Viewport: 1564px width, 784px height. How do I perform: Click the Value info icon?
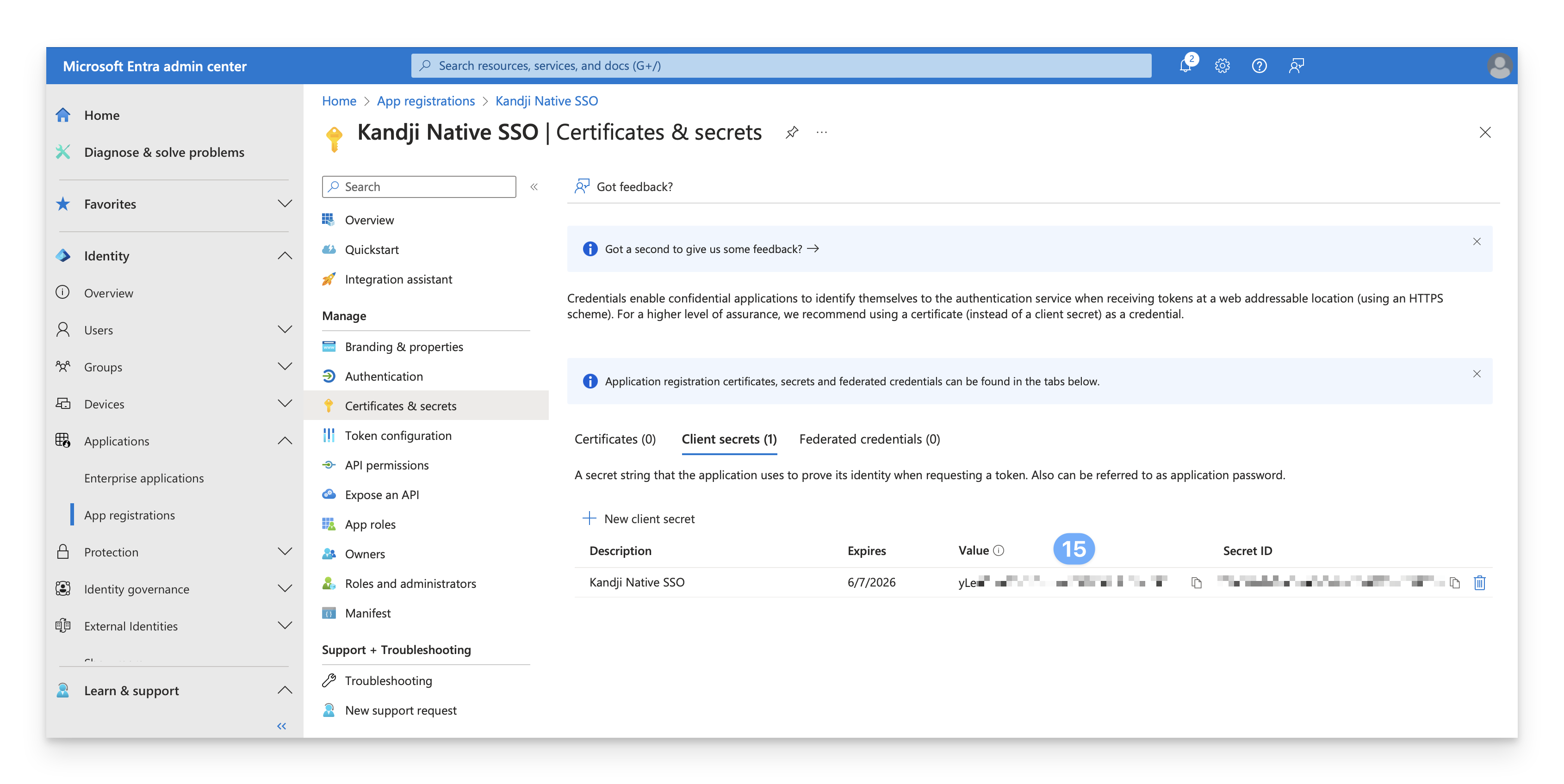[x=998, y=550]
